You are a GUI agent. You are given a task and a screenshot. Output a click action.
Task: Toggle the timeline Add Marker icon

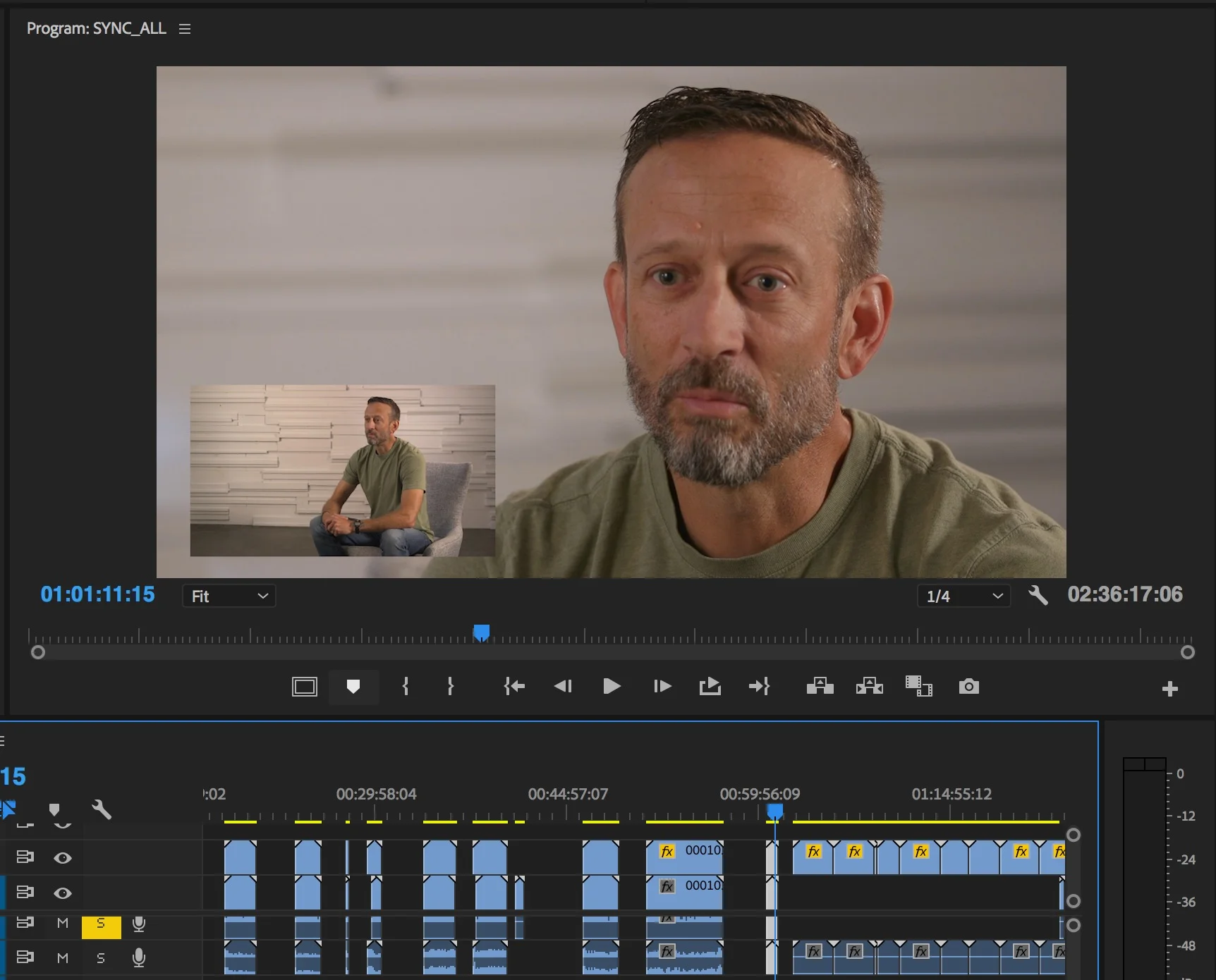pyautogui.click(x=54, y=809)
